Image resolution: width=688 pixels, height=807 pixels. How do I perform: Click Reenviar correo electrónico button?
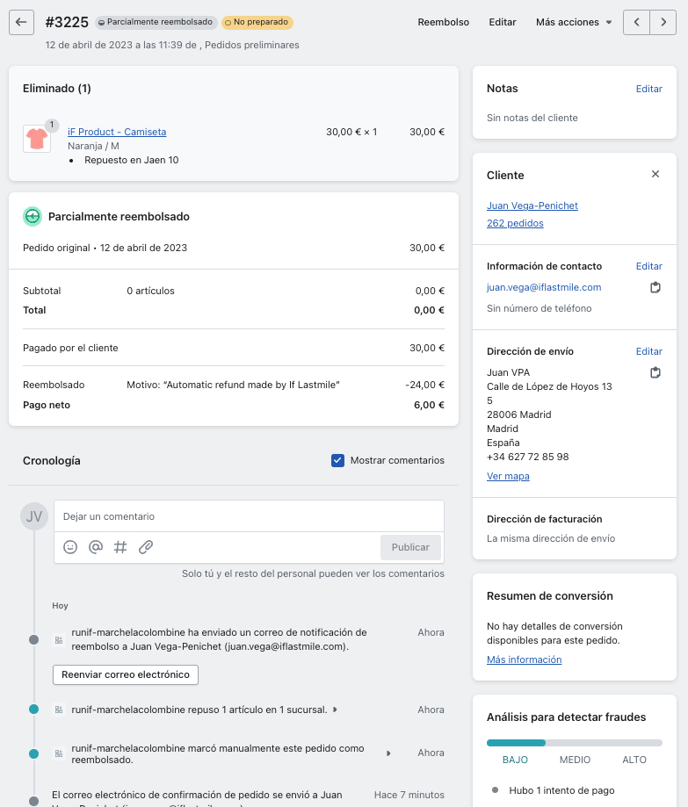[x=126, y=675]
